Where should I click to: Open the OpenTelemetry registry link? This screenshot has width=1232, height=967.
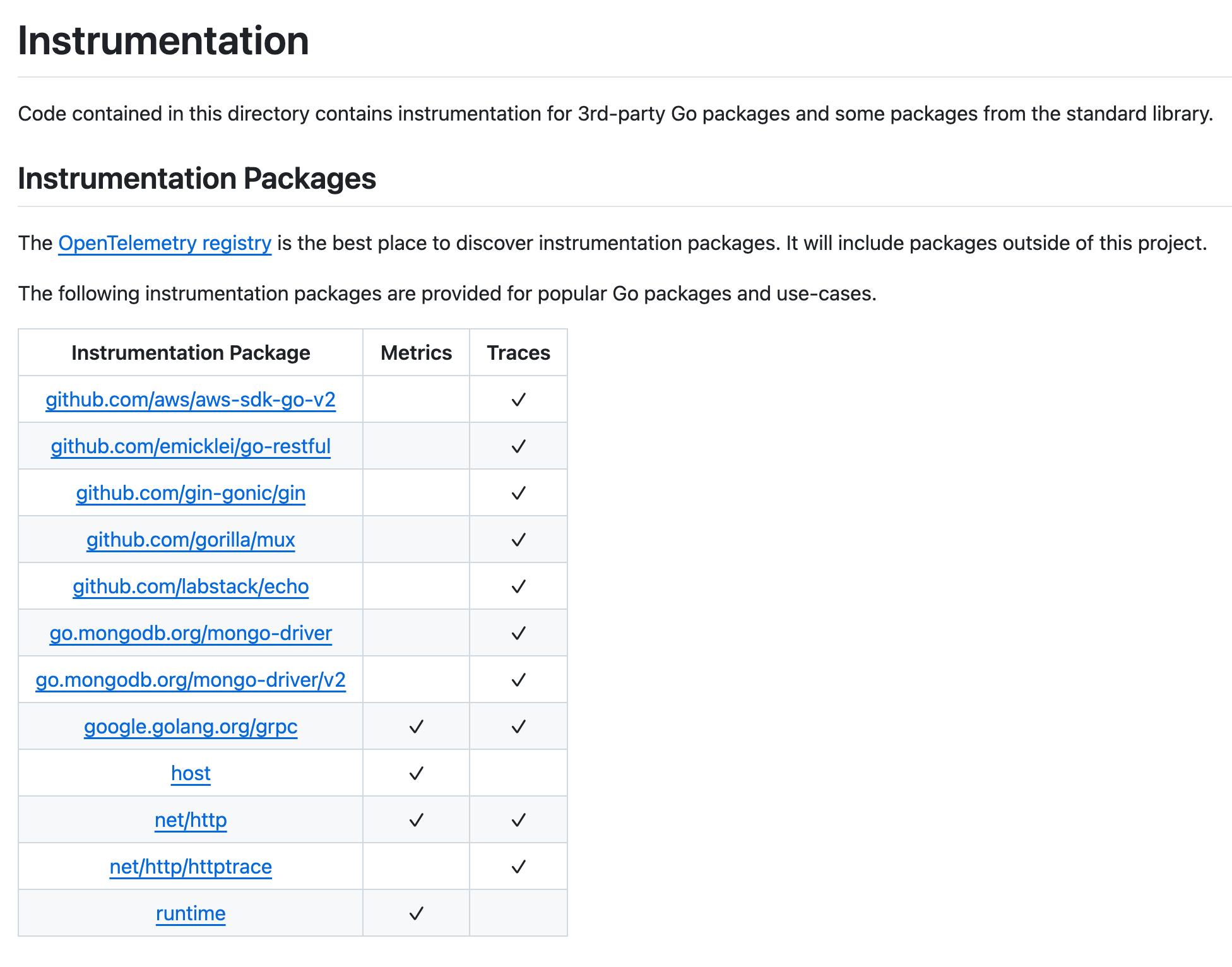point(165,243)
